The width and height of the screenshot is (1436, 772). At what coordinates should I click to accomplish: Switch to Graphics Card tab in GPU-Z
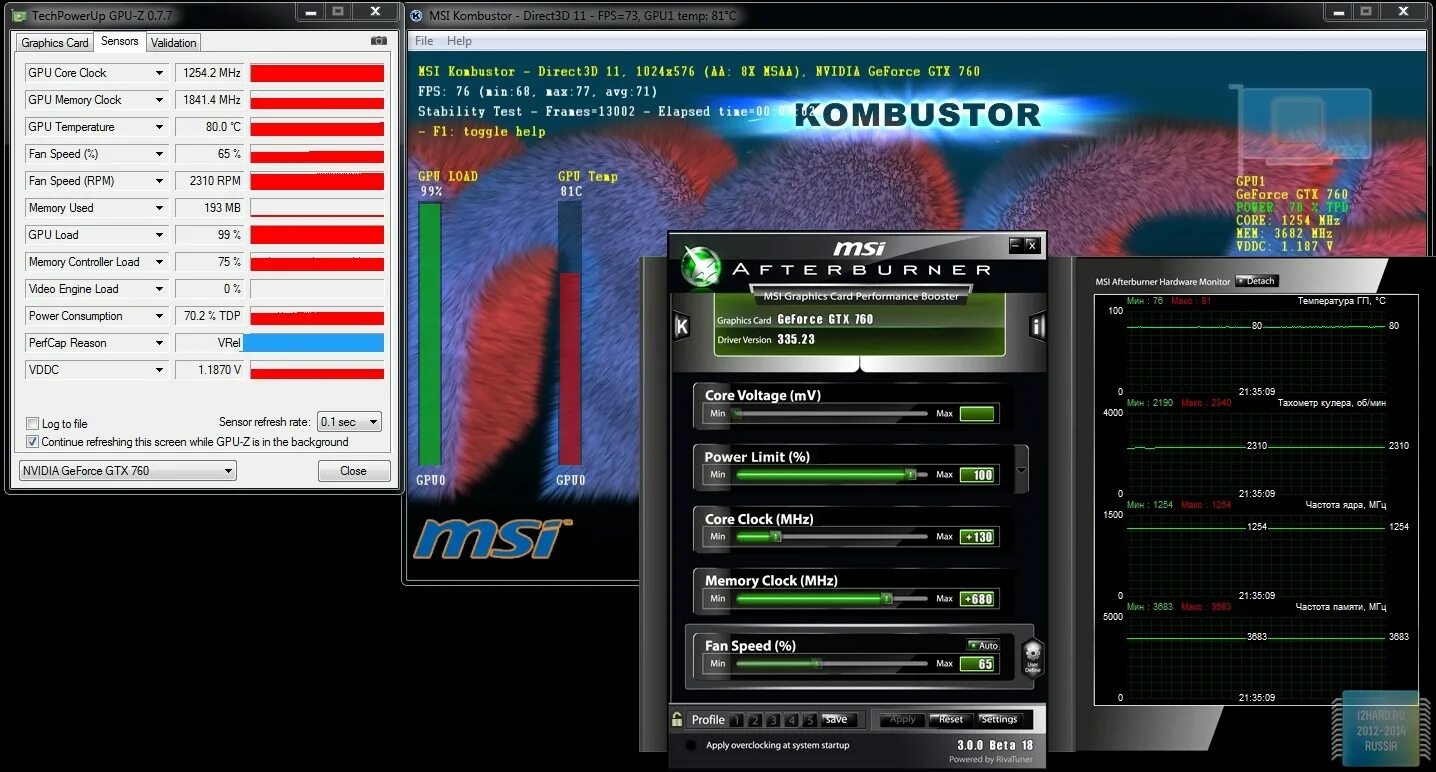pyautogui.click(x=55, y=42)
